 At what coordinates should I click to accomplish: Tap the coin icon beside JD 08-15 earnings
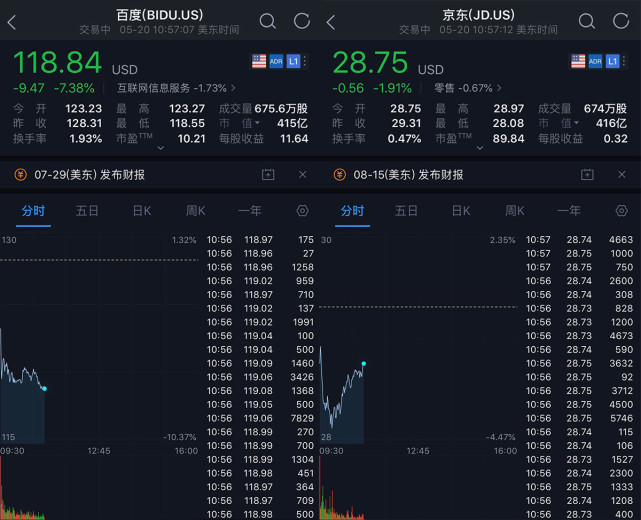pos(340,175)
